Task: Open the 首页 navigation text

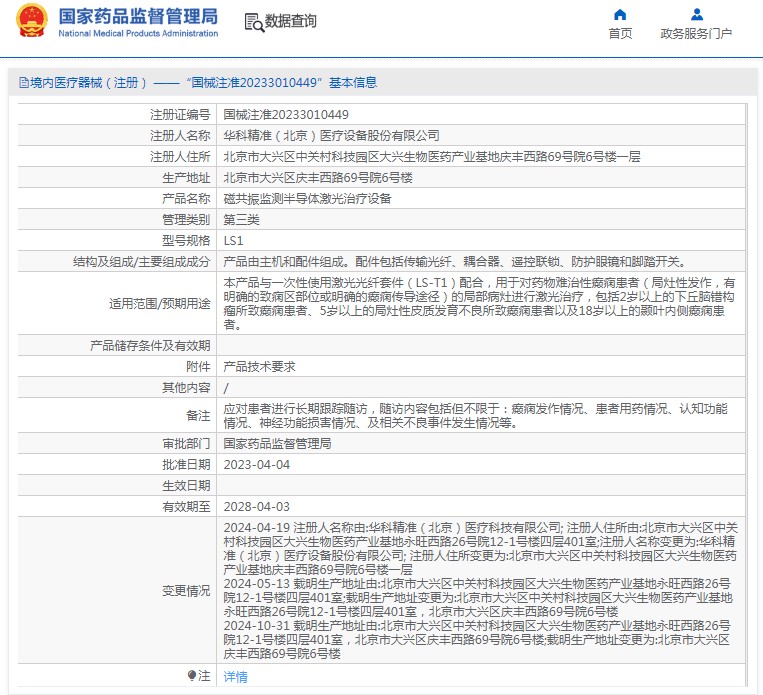Action: pos(620,34)
